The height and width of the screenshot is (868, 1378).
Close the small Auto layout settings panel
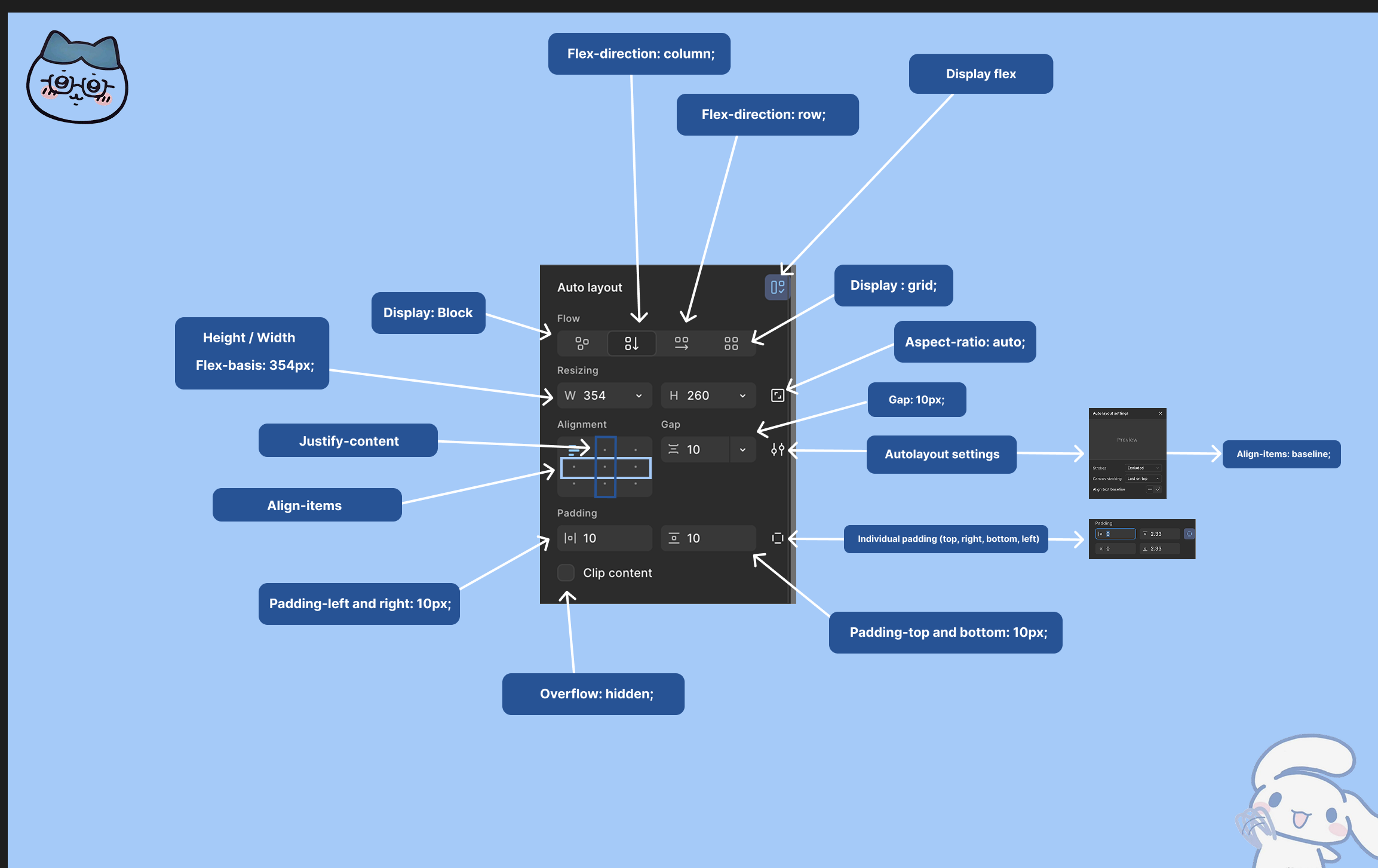[1161, 413]
